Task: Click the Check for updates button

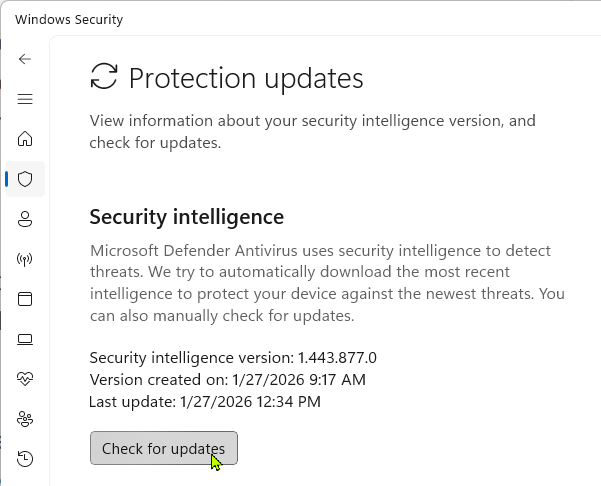Action: coord(163,449)
